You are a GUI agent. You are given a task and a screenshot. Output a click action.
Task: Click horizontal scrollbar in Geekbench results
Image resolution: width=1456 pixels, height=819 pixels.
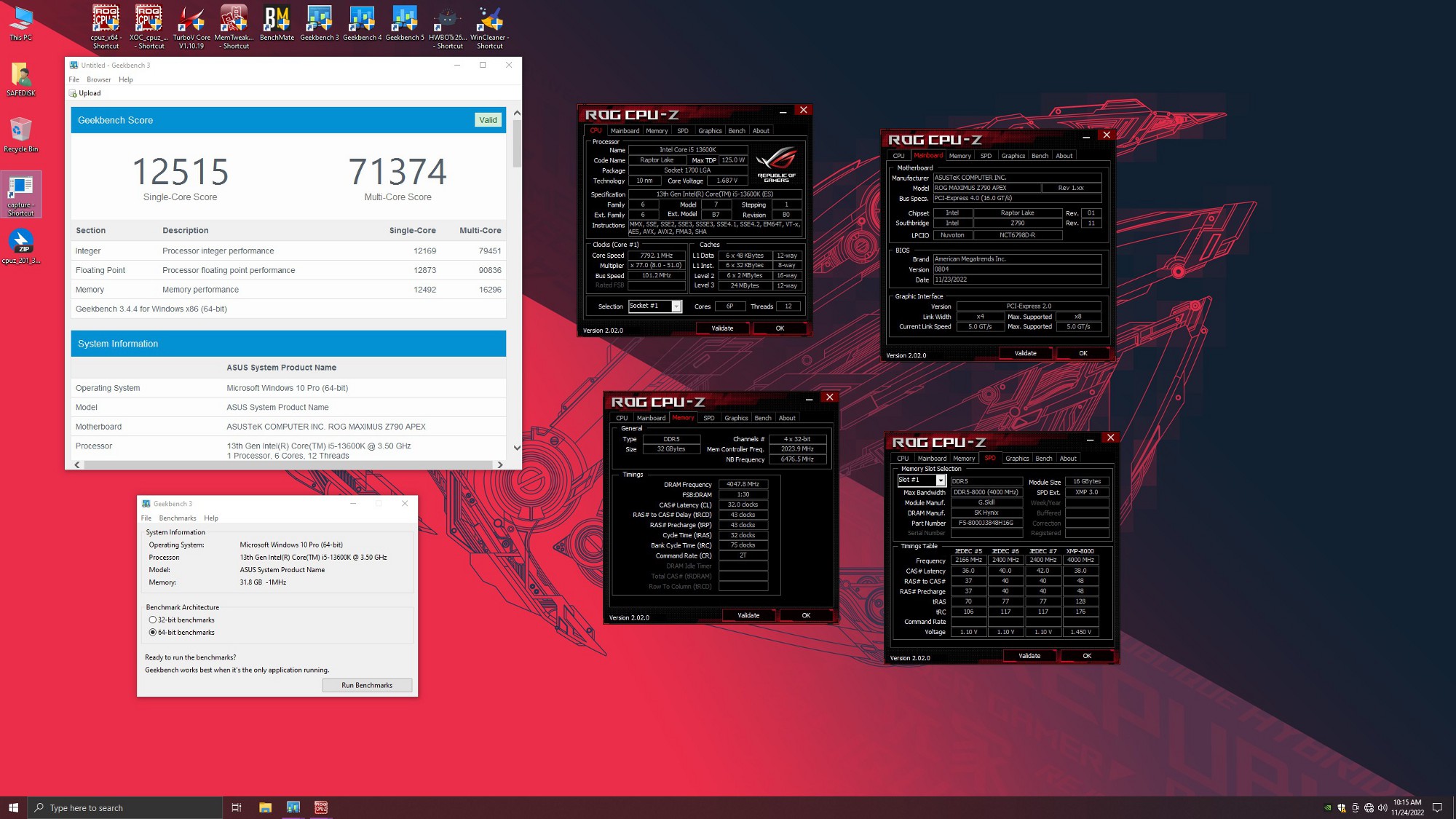[x=288, y=464]
